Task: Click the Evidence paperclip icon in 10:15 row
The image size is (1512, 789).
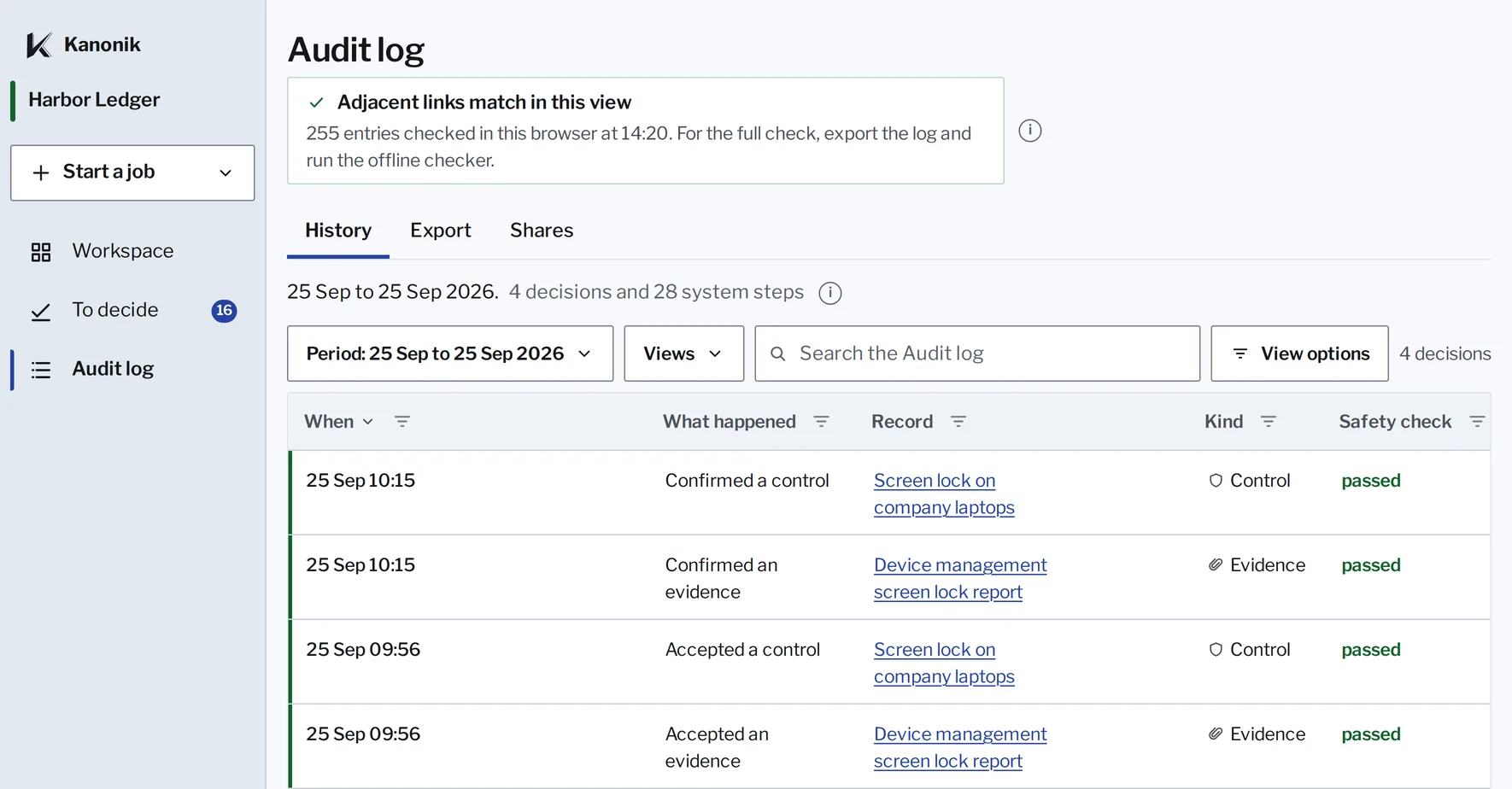Action: coord(1216,564)
